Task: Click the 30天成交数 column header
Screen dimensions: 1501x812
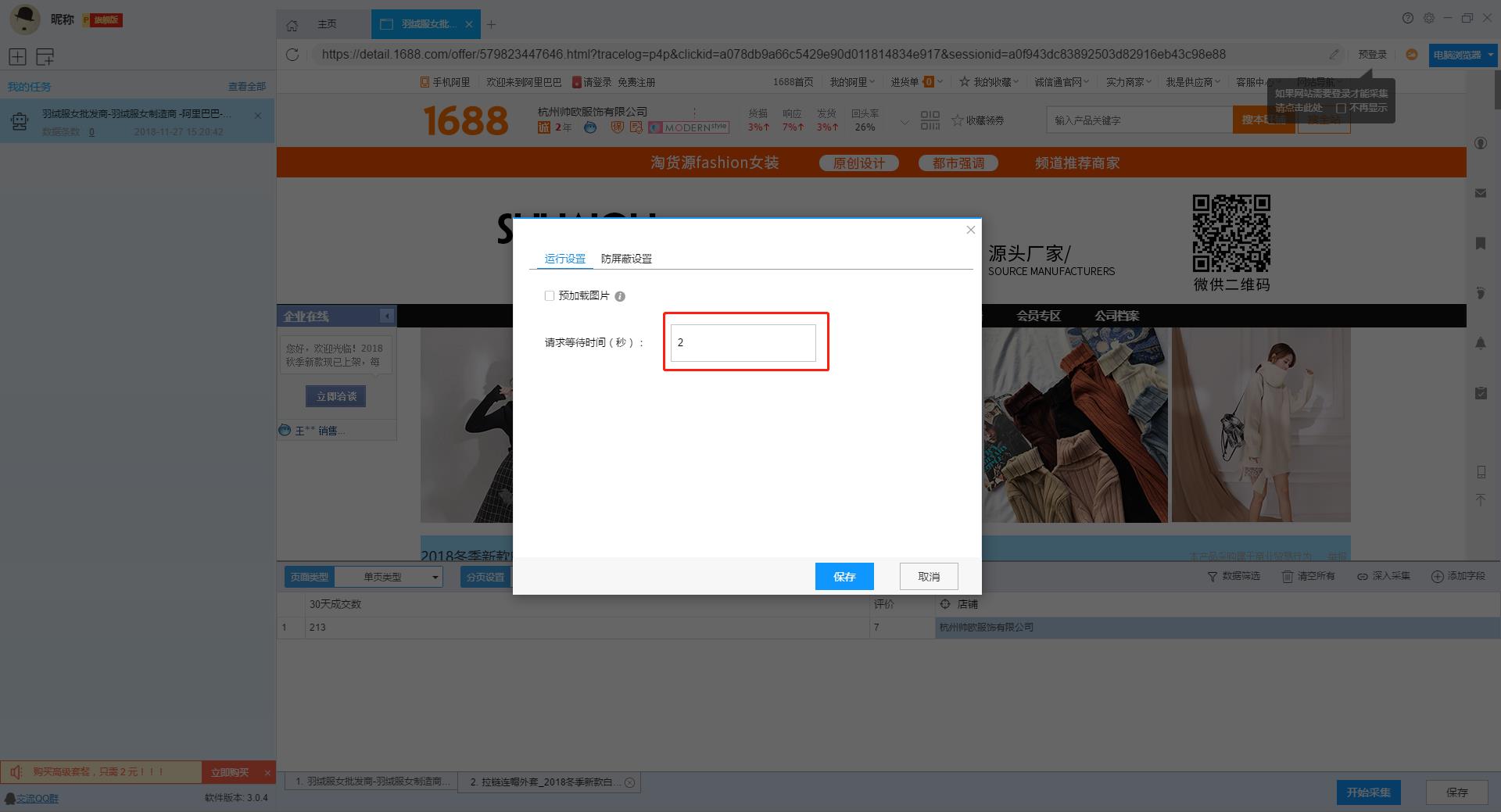Action: click(586, 603)
